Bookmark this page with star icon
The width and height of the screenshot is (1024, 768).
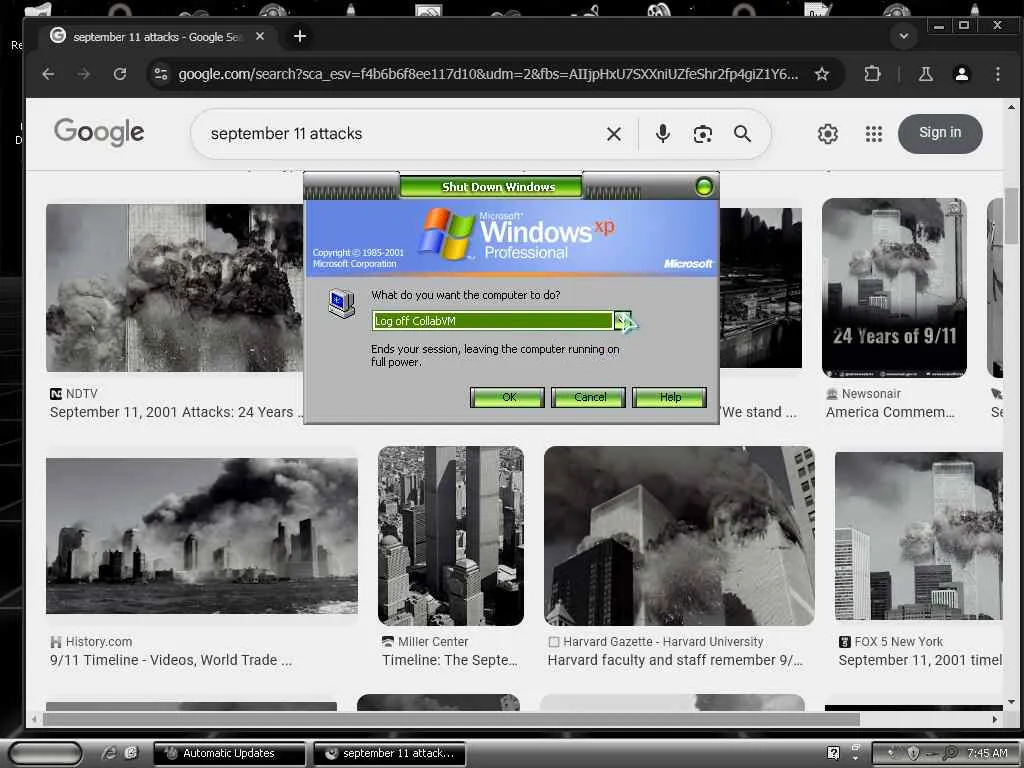tap(822, 74)
